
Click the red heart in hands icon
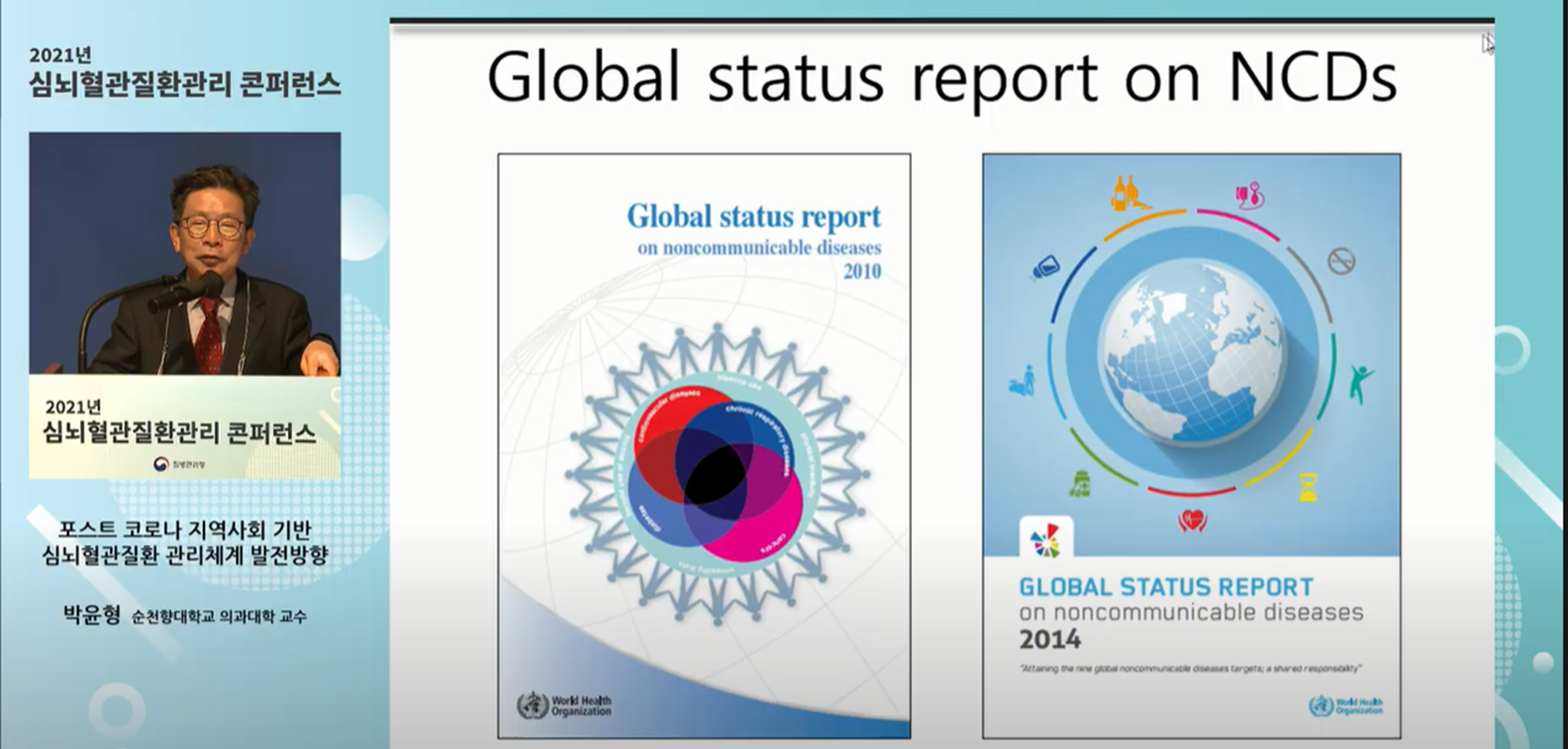point(1192,520)
